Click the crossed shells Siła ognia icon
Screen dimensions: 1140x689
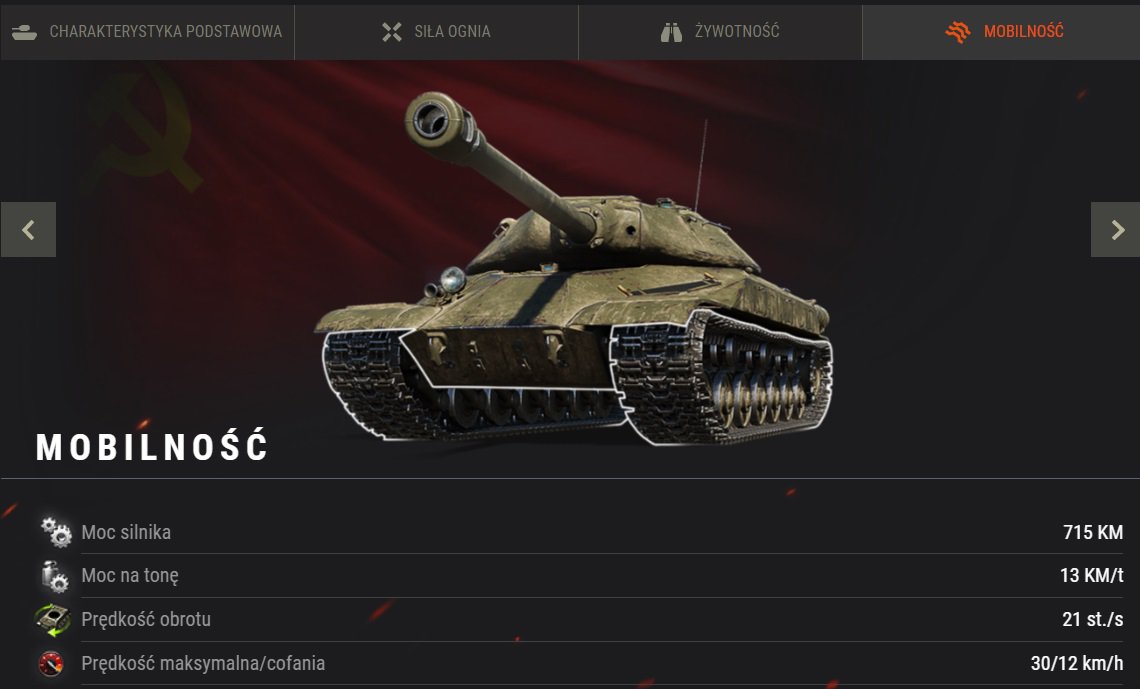392,32
